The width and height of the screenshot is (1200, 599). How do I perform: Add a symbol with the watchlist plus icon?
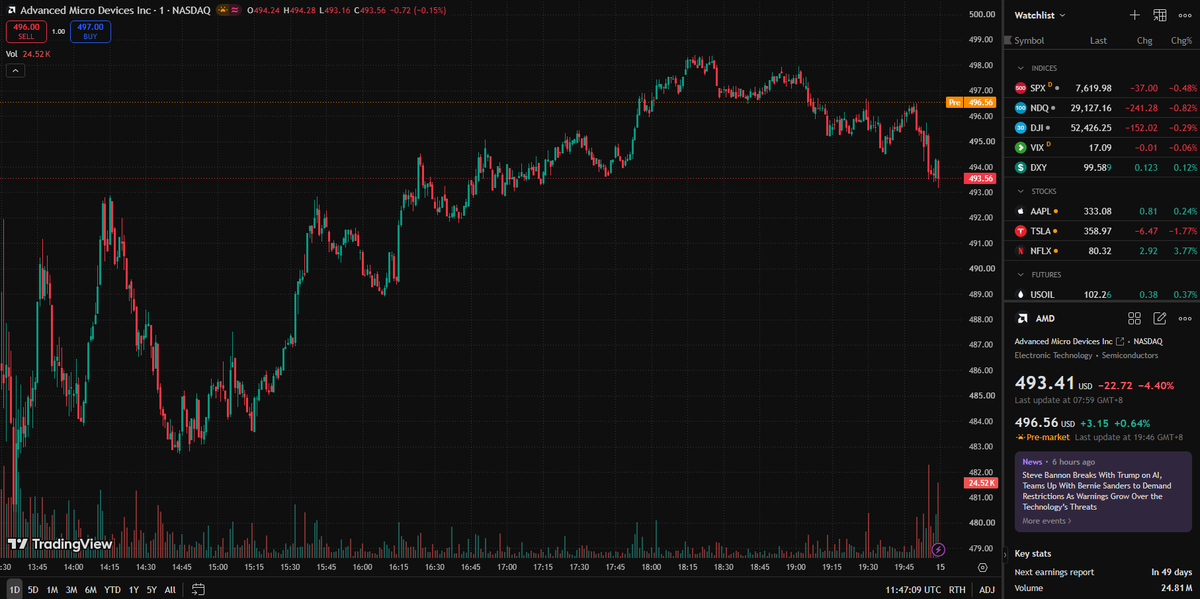coord(1134,15)
